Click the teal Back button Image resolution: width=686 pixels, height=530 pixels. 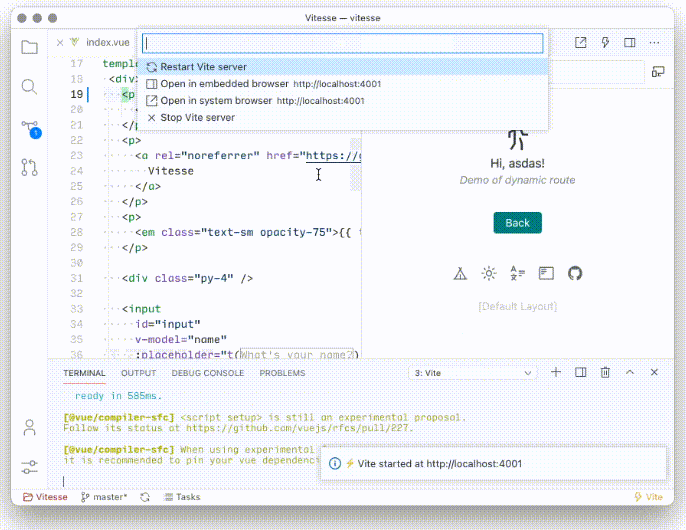518,223
